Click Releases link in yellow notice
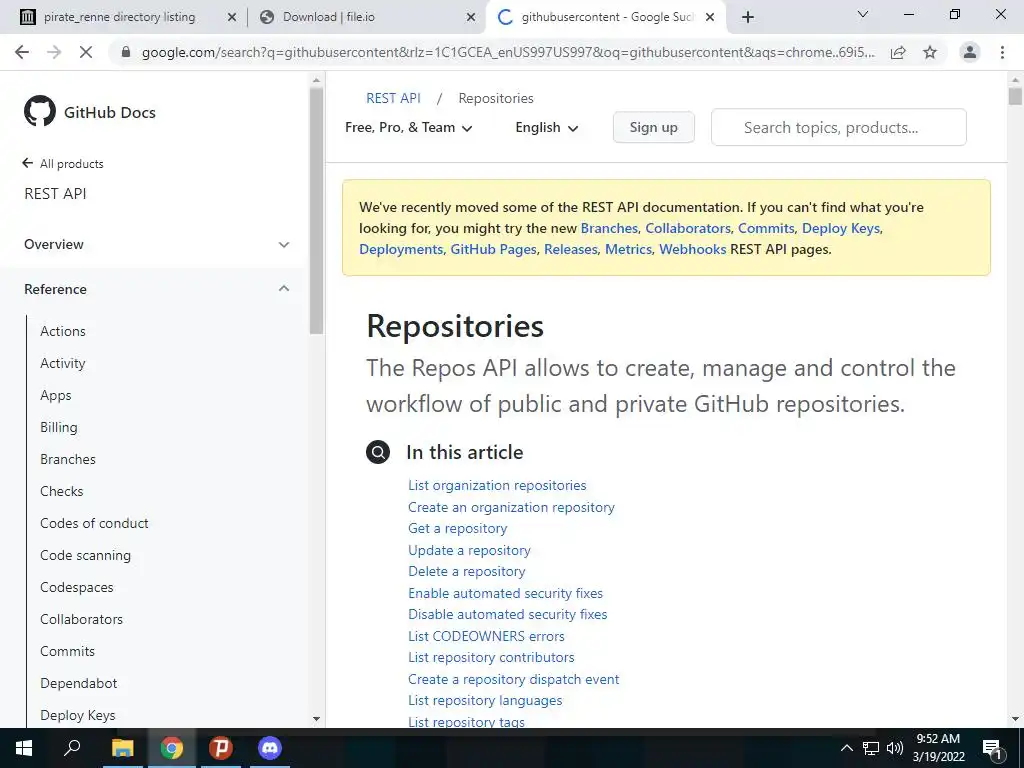Viewport: 1024px width, 768px height. (x=570, y=249)
